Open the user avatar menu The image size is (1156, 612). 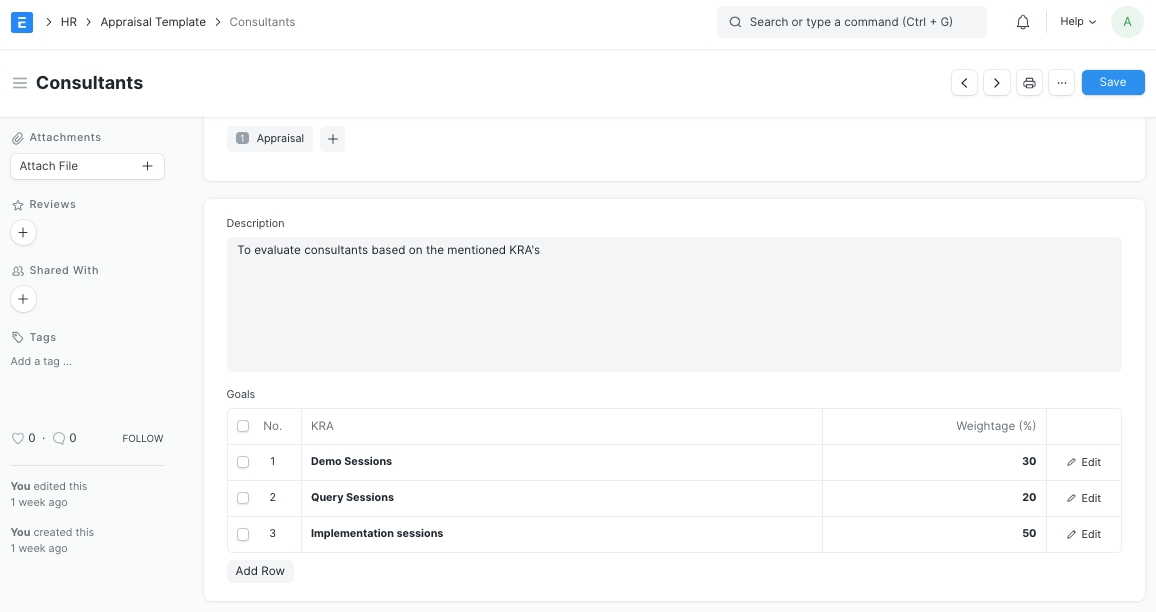point(1127,22)
